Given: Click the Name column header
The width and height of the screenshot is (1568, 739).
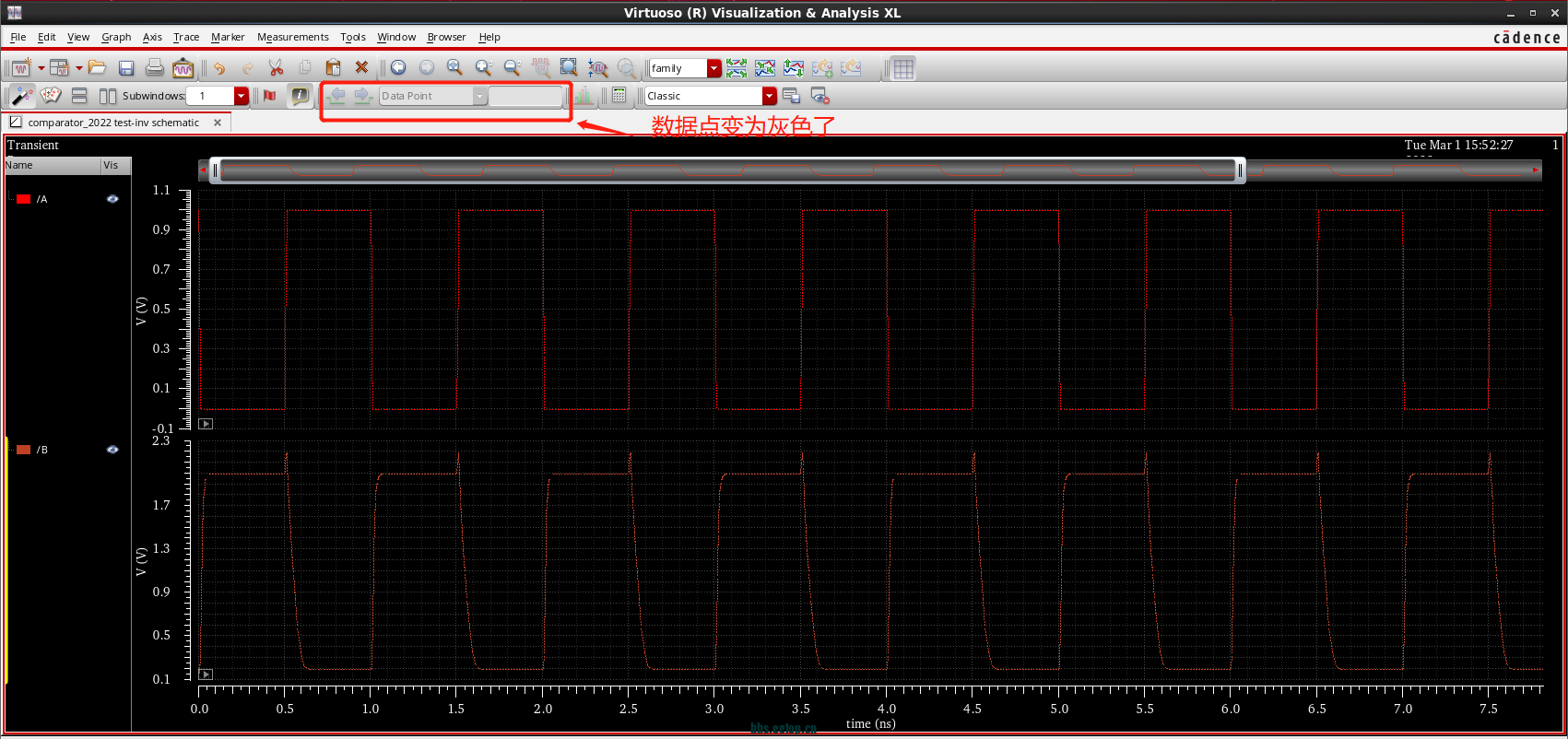Looking at the screenshot, I should tap(53, 166).
